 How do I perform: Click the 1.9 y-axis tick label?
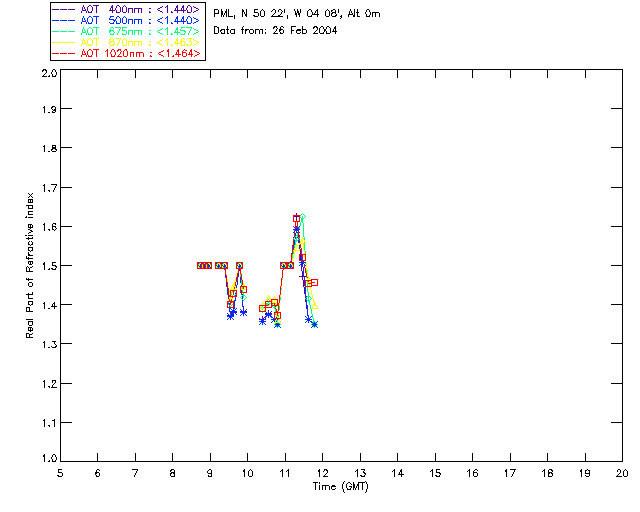tap(49, 109)
